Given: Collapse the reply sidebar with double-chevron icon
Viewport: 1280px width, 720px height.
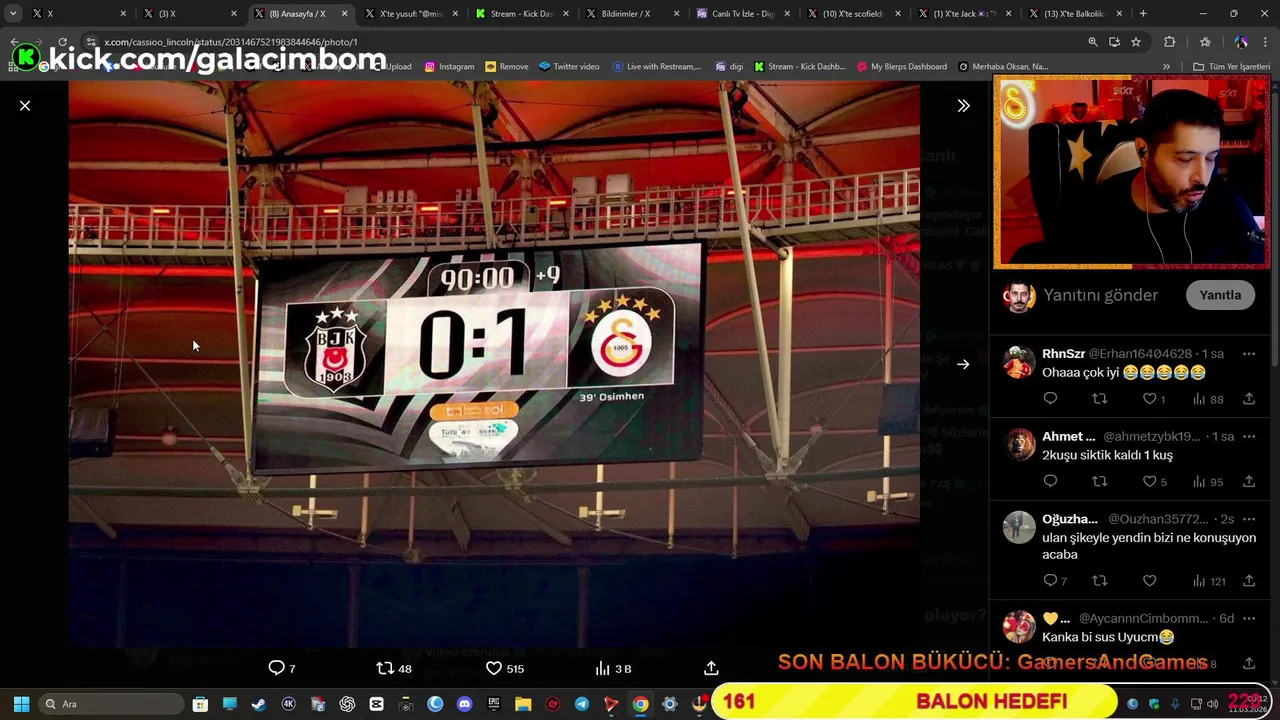Looking at the screenshot, I should point(963,105).
